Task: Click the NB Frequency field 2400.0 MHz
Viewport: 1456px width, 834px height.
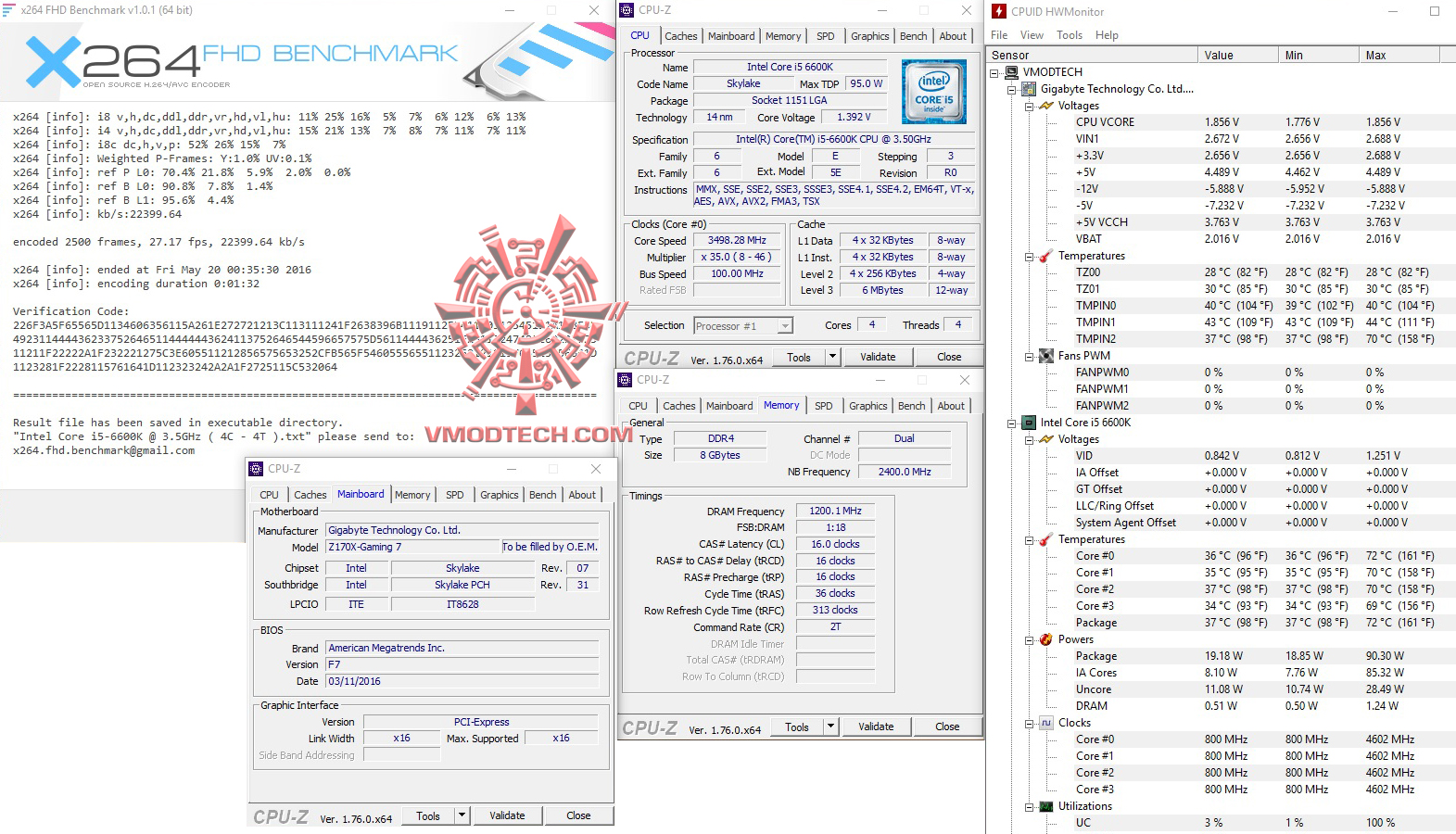Action: [x=905, y=472]
